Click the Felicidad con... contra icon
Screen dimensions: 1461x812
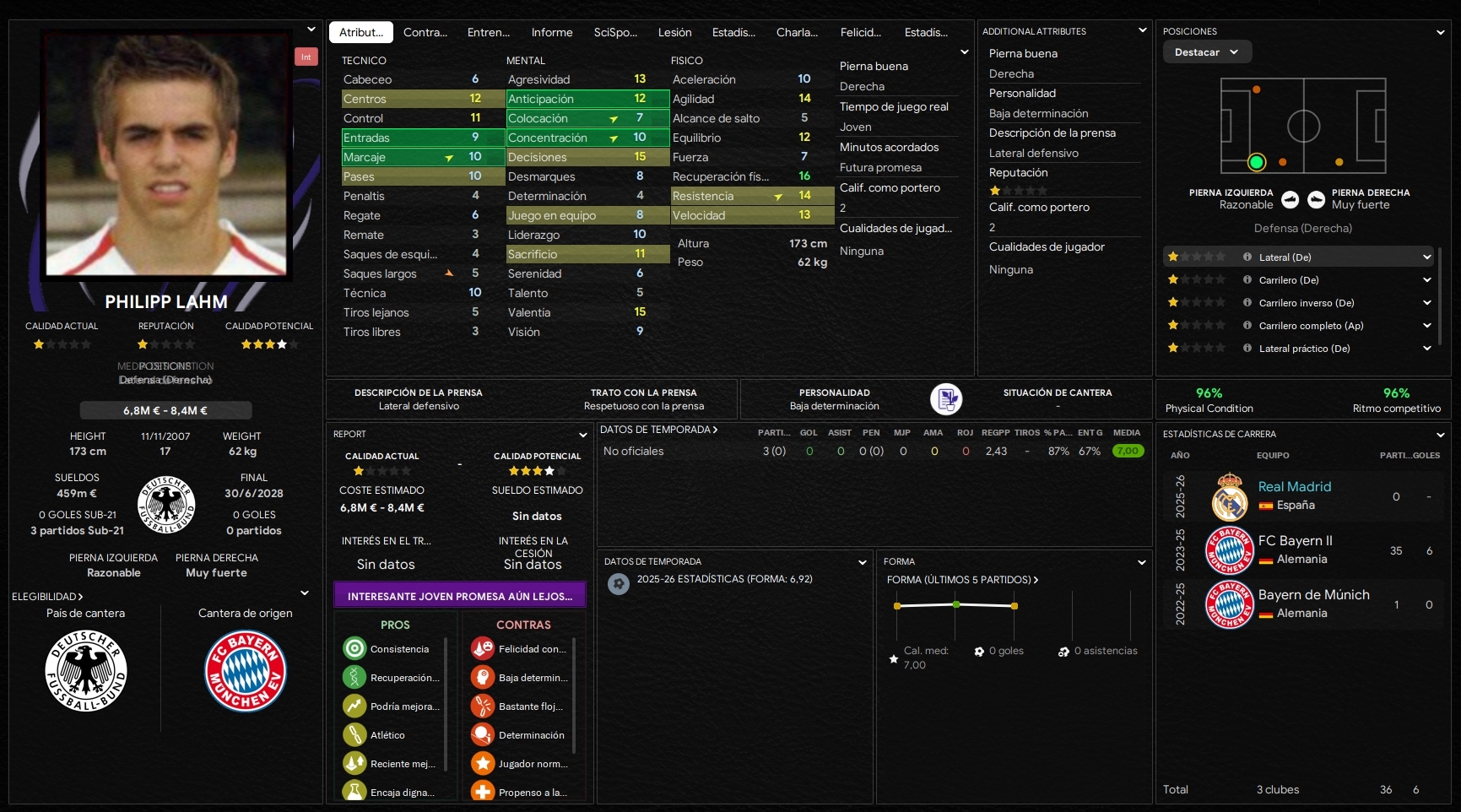483,649
